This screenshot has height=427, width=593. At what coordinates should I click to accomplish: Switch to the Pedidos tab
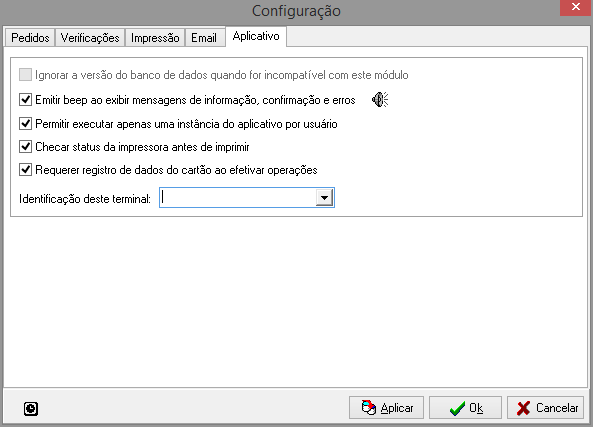point(30,38)
